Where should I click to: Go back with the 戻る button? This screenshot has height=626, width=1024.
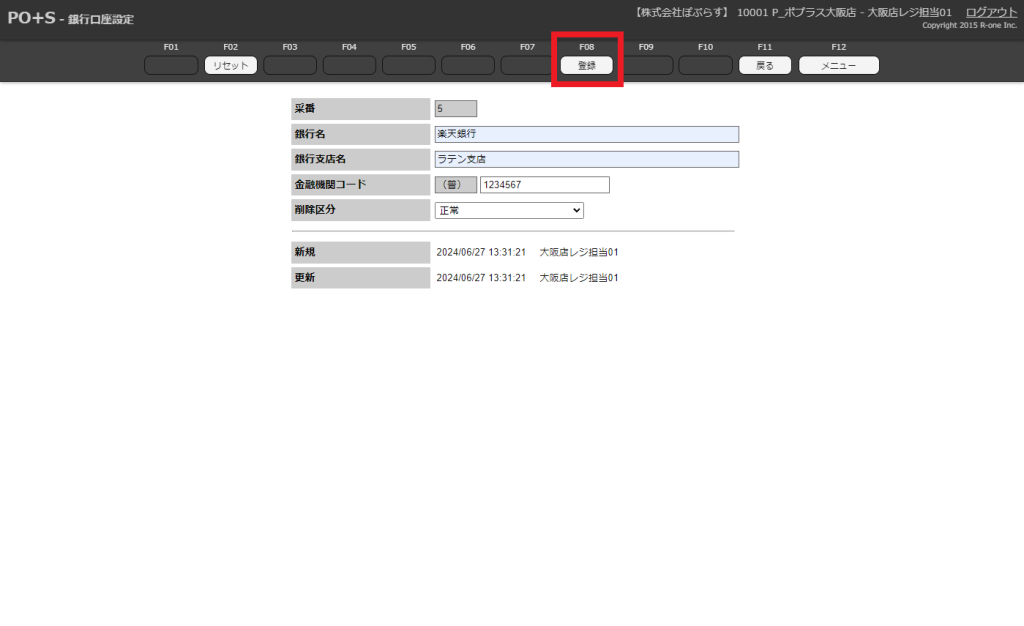(x=765, y=65)
